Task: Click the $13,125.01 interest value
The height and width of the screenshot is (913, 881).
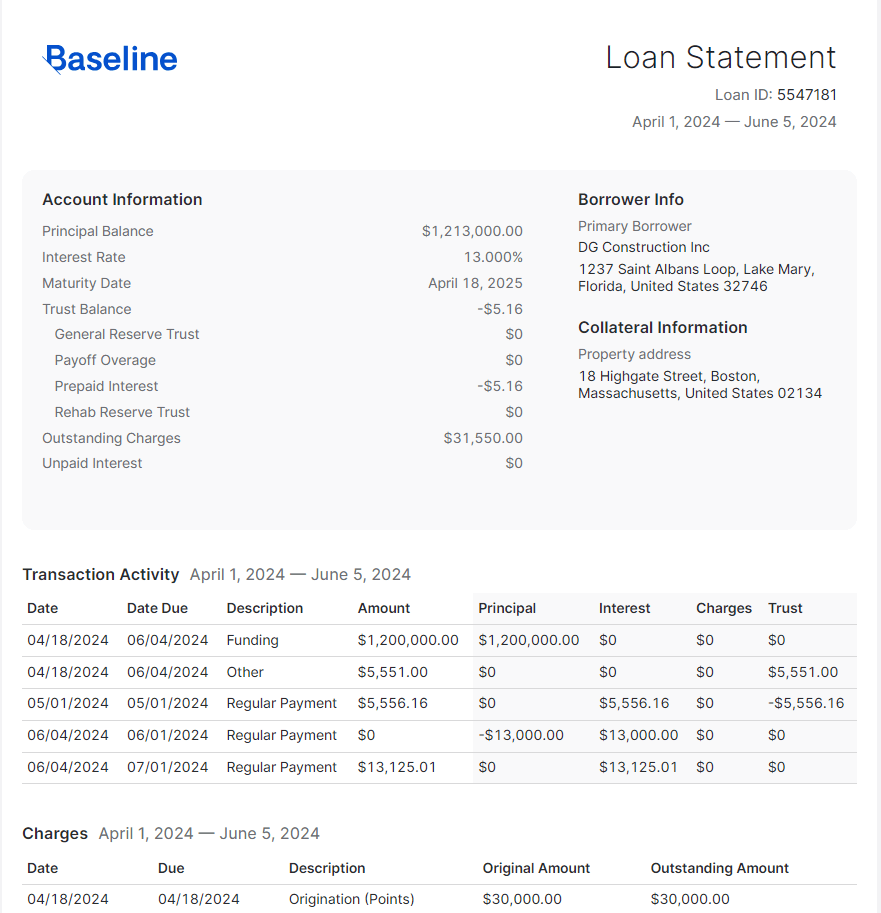Action: [638, 767]
